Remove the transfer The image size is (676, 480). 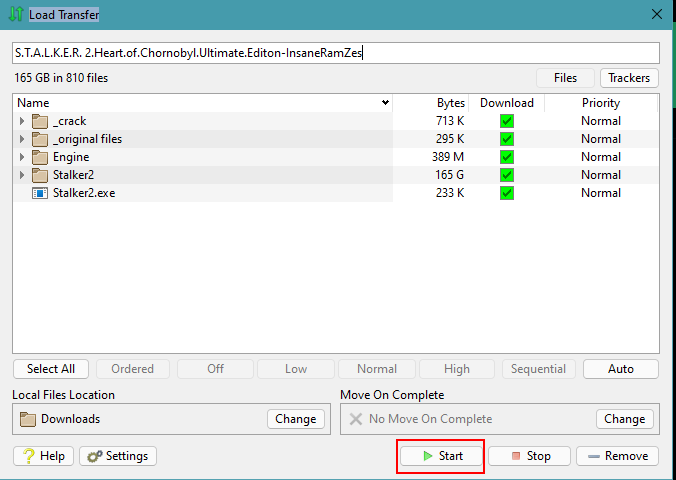pos(617,456)
